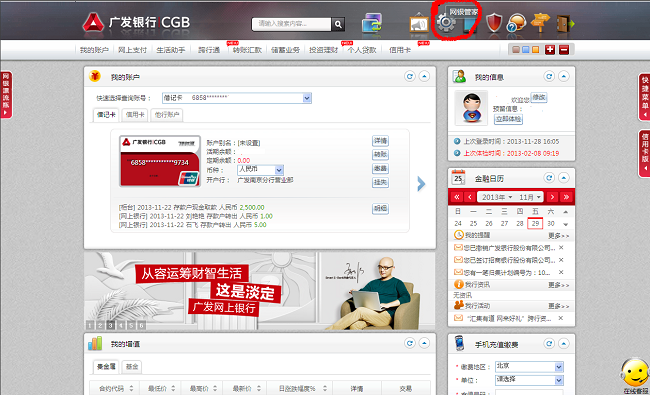Refresh the 手机充值缴费 panel

coord(549,344)
